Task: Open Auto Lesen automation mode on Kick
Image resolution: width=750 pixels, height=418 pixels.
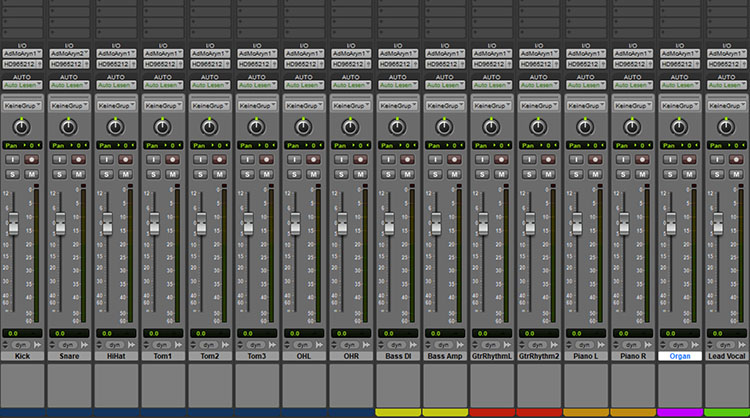Action: [x=22, y=85]
